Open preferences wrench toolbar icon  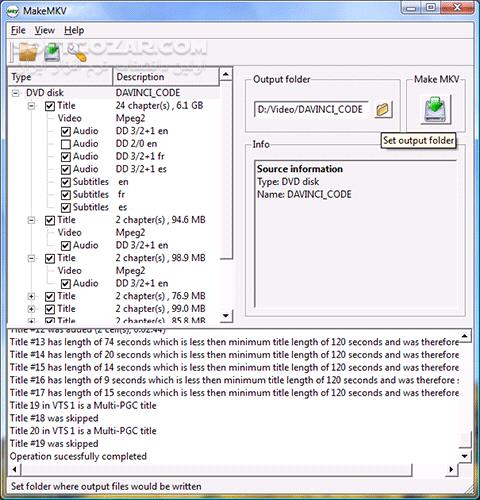click(x=77, y=53)
